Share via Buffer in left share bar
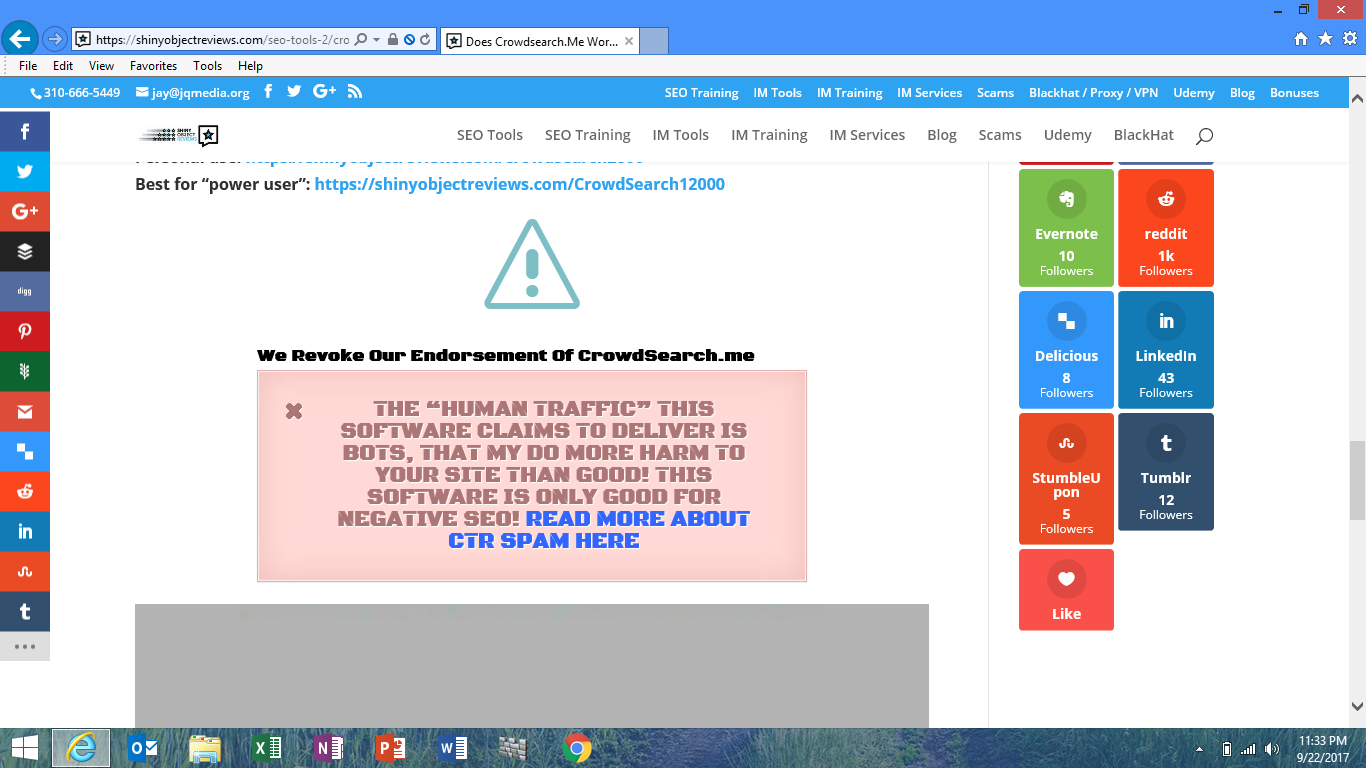This screenshot has height=768, width=1366. (x=25, y=252)
